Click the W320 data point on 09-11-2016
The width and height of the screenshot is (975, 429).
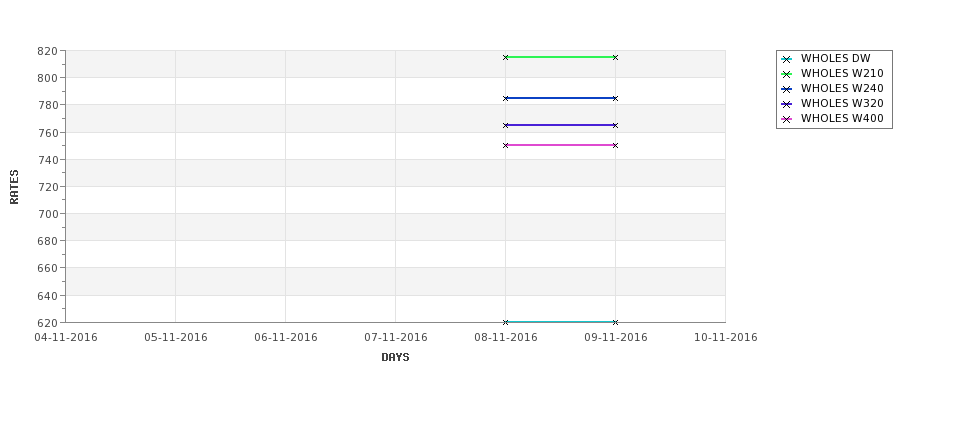point(615,125)
